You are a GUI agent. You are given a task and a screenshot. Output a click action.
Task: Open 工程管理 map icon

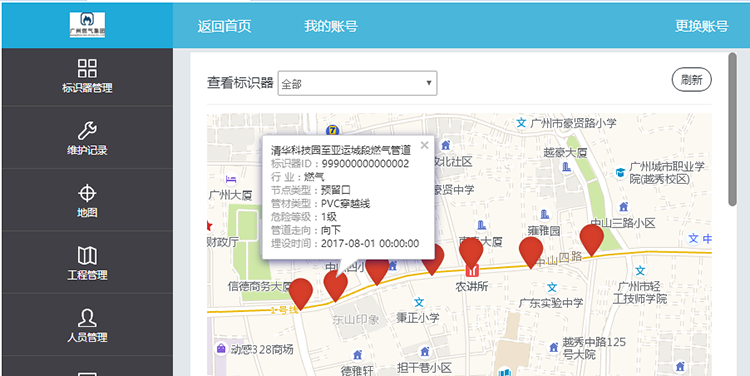[87, 255]
